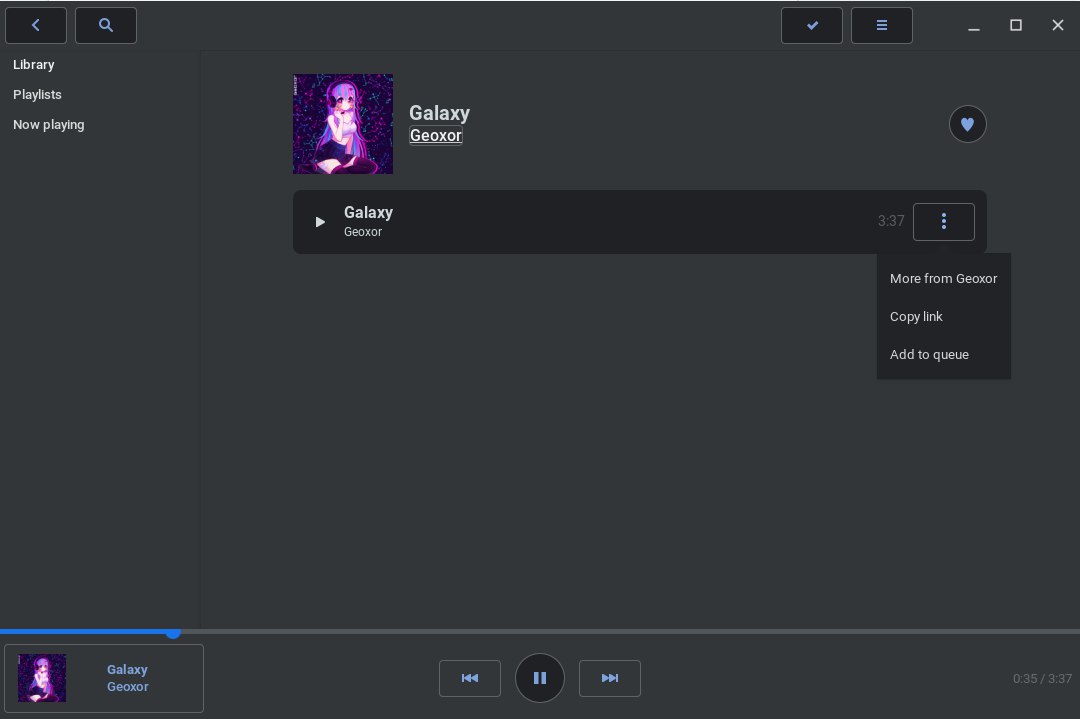Click the 3:37 duration in the track row
Image resolution: width=1080 pixels, height=719 pixels.
[891, 221]
